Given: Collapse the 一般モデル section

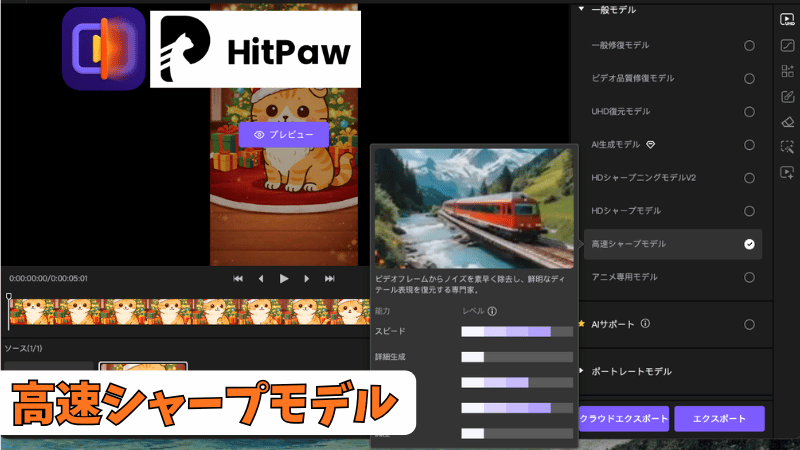Looking at the screenshot, I should coord(581,9).
